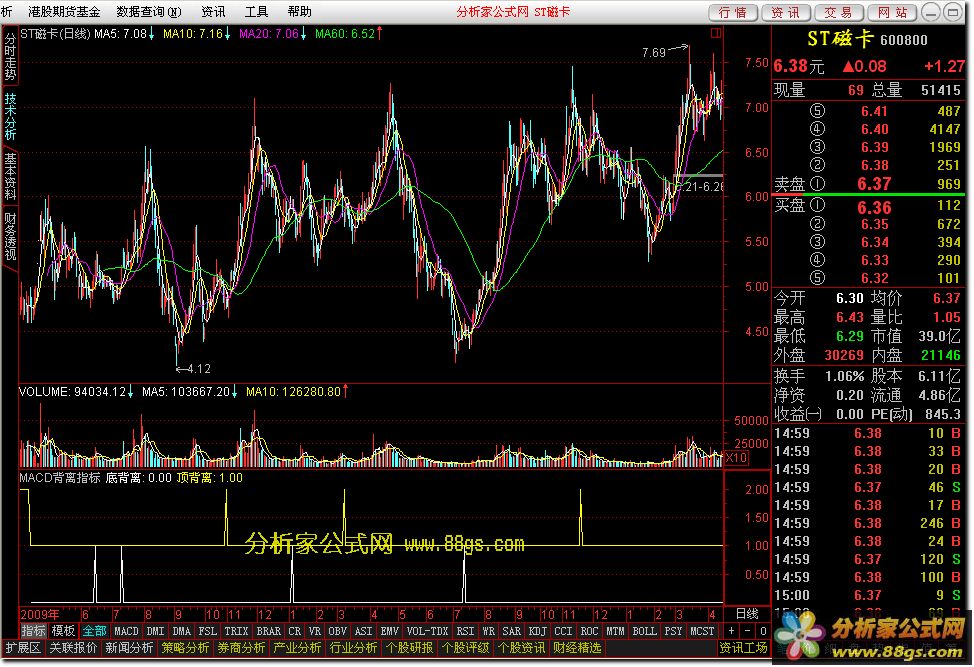
Task: Open the 扩展区 bottom tab
Action: [22, 648]
